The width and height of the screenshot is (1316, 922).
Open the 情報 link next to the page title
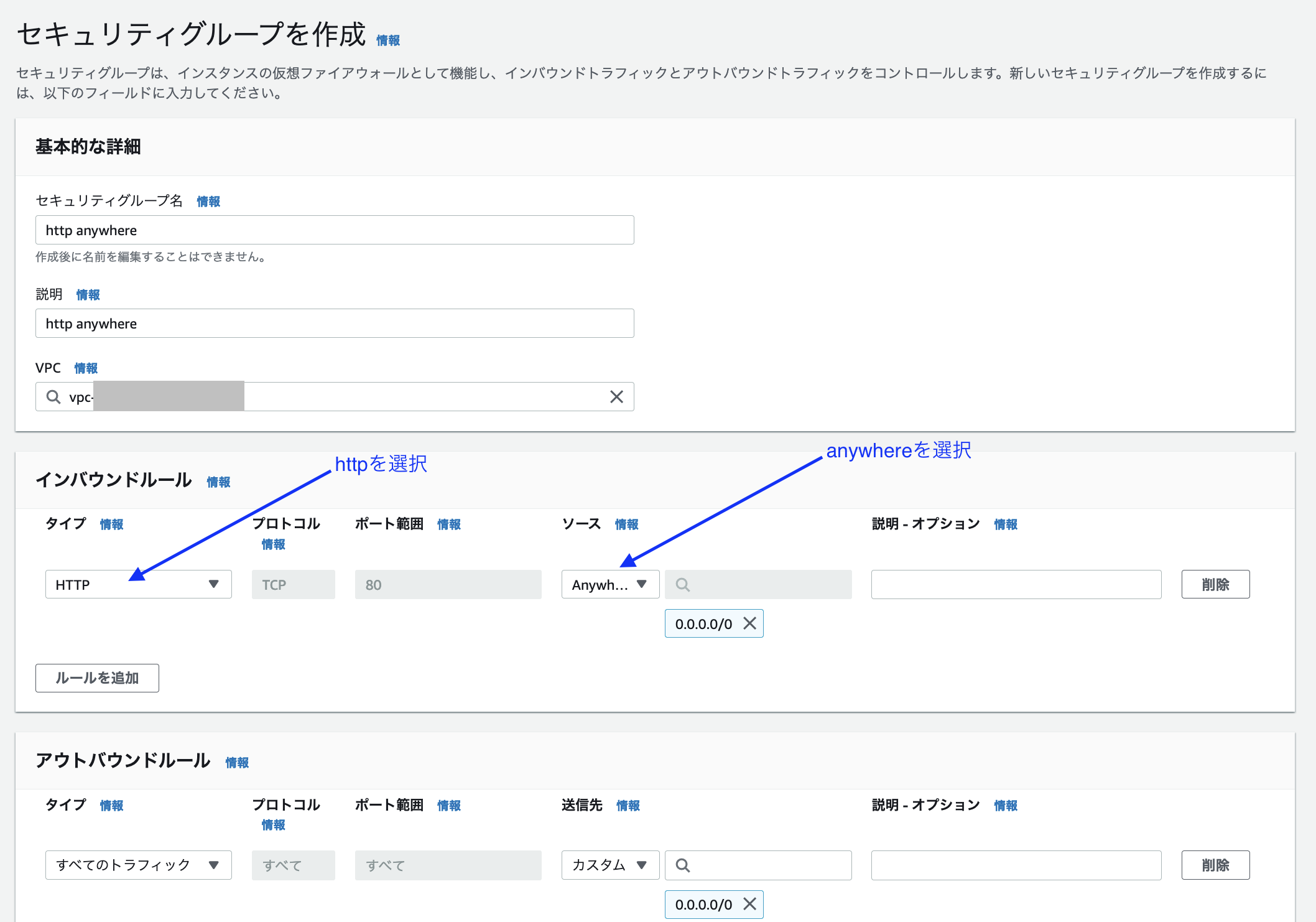coord(387,39)
